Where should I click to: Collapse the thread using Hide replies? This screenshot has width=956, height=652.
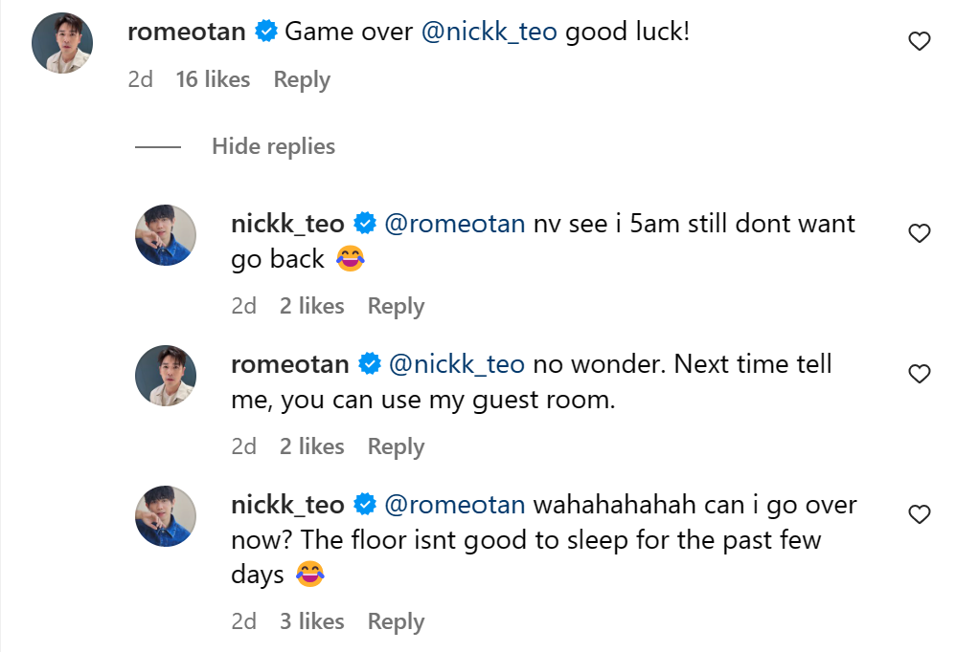273,146
